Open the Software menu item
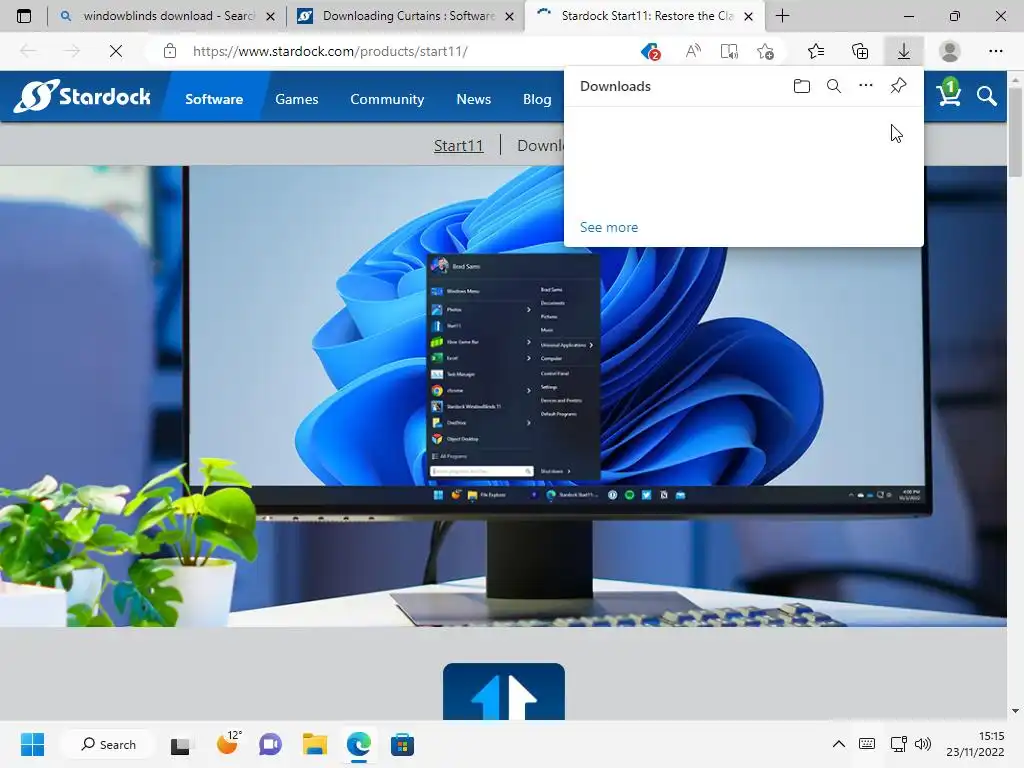Image resolution: width=1024 pixels, height=768 pixels. tap(214, 99)
